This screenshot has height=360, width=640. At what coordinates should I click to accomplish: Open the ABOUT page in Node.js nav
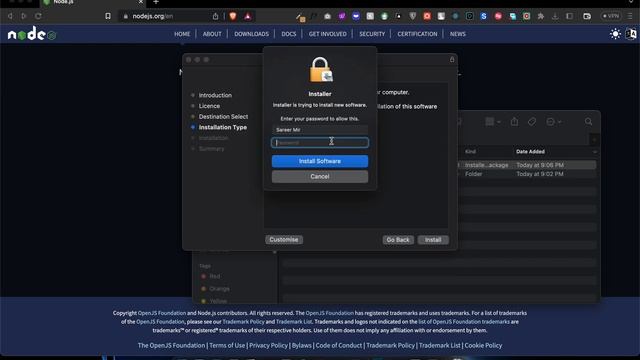coord(212,34)
